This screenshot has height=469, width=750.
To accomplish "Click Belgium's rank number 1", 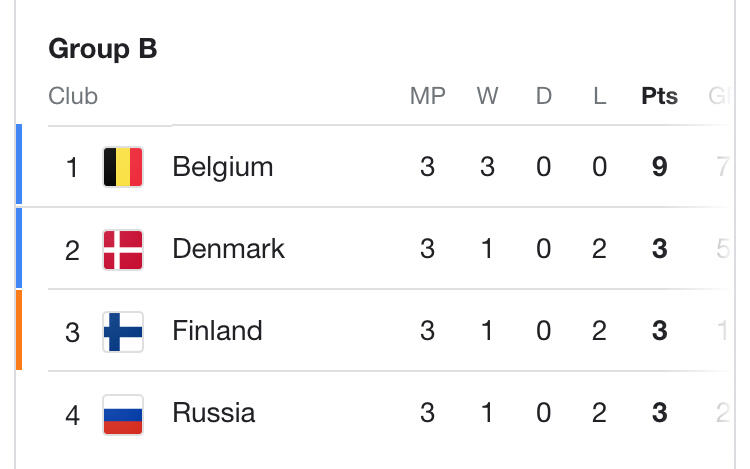I will 72,167.
